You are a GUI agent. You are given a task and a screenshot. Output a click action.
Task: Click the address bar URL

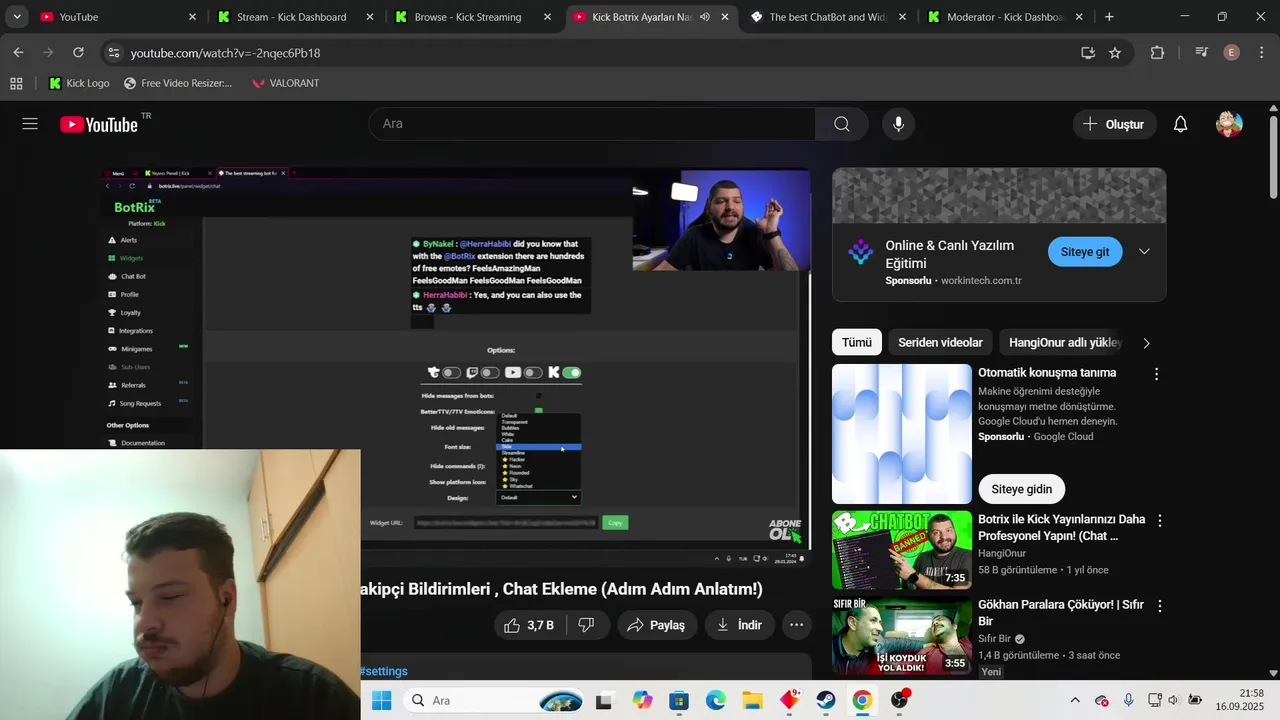coord(225,53)
